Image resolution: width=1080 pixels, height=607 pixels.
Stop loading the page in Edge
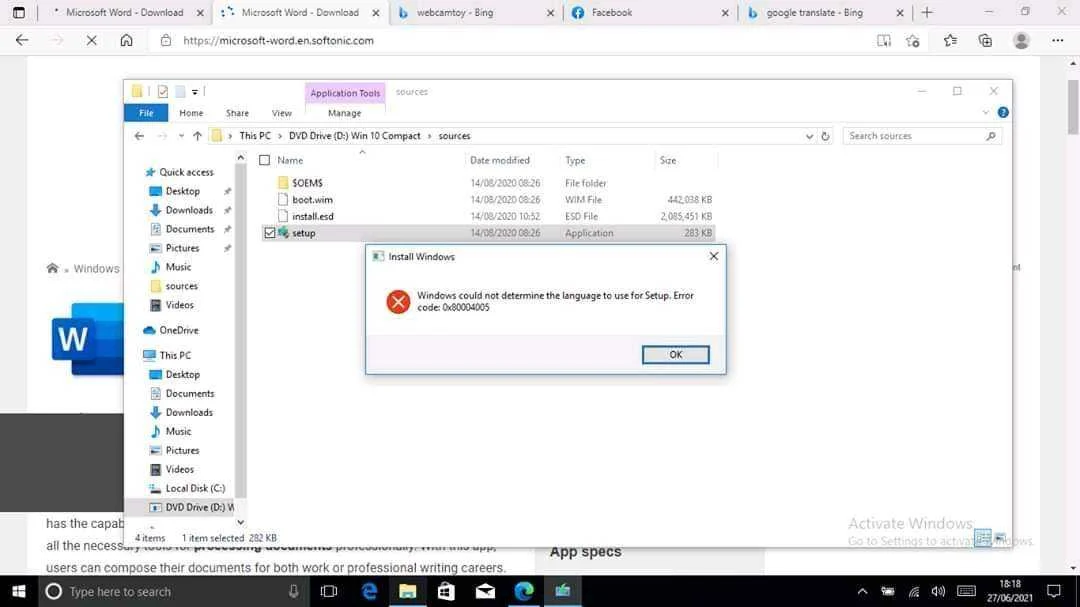tap(91, 41)
